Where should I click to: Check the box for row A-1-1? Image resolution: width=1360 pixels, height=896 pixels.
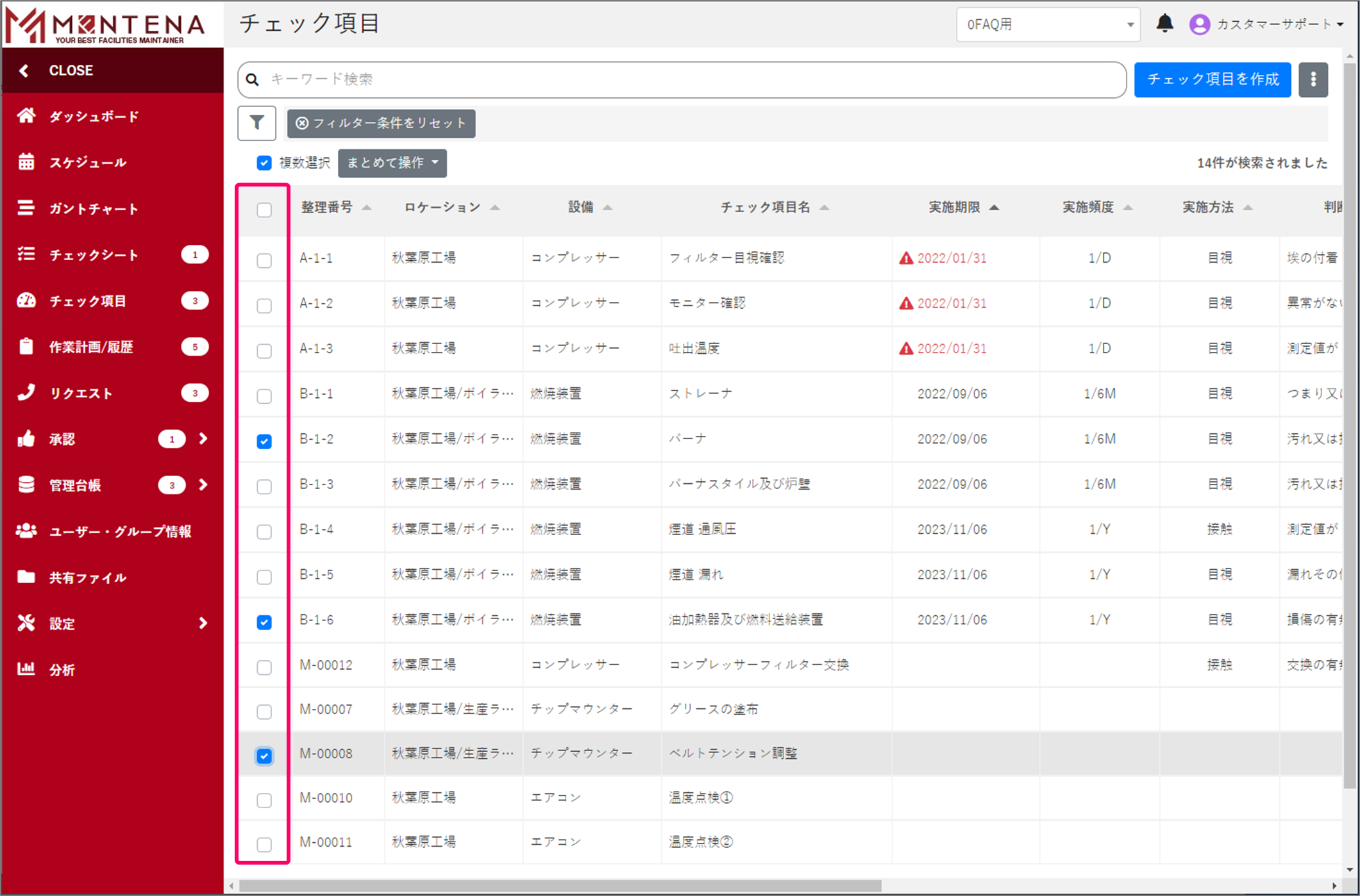point(264,260)
